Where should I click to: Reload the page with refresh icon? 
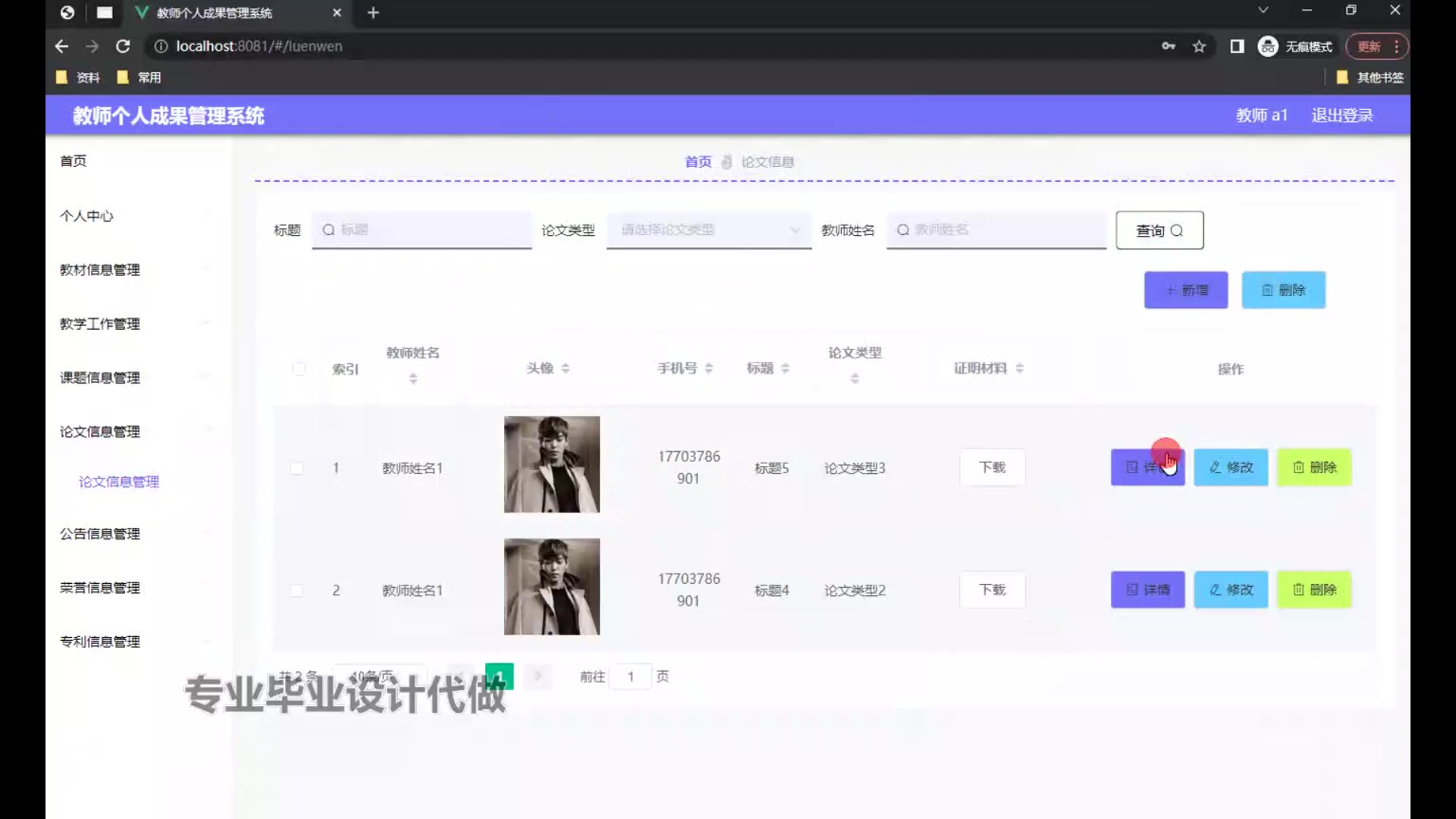coord(123,46)
